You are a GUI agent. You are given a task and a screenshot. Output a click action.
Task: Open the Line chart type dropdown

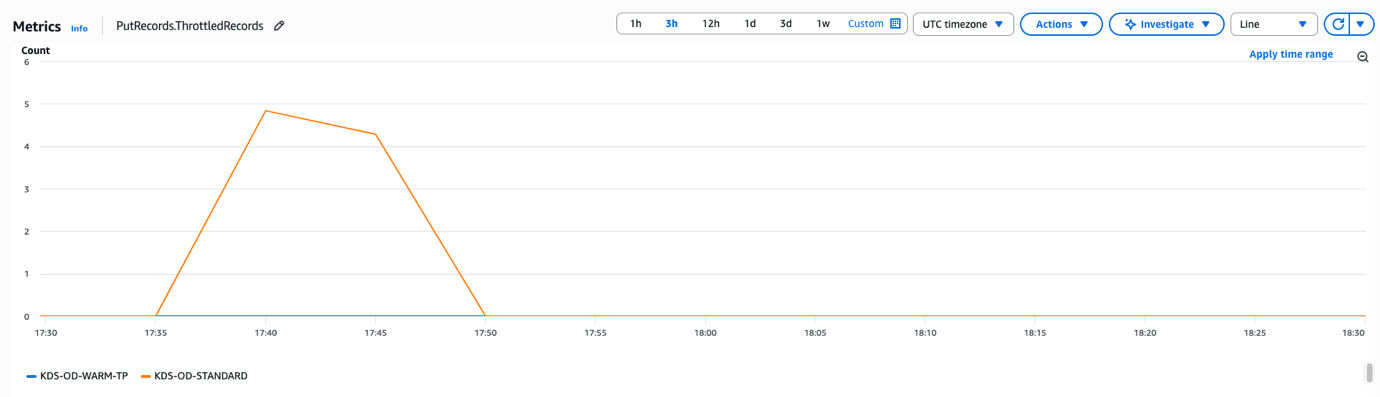(1274, 24)
